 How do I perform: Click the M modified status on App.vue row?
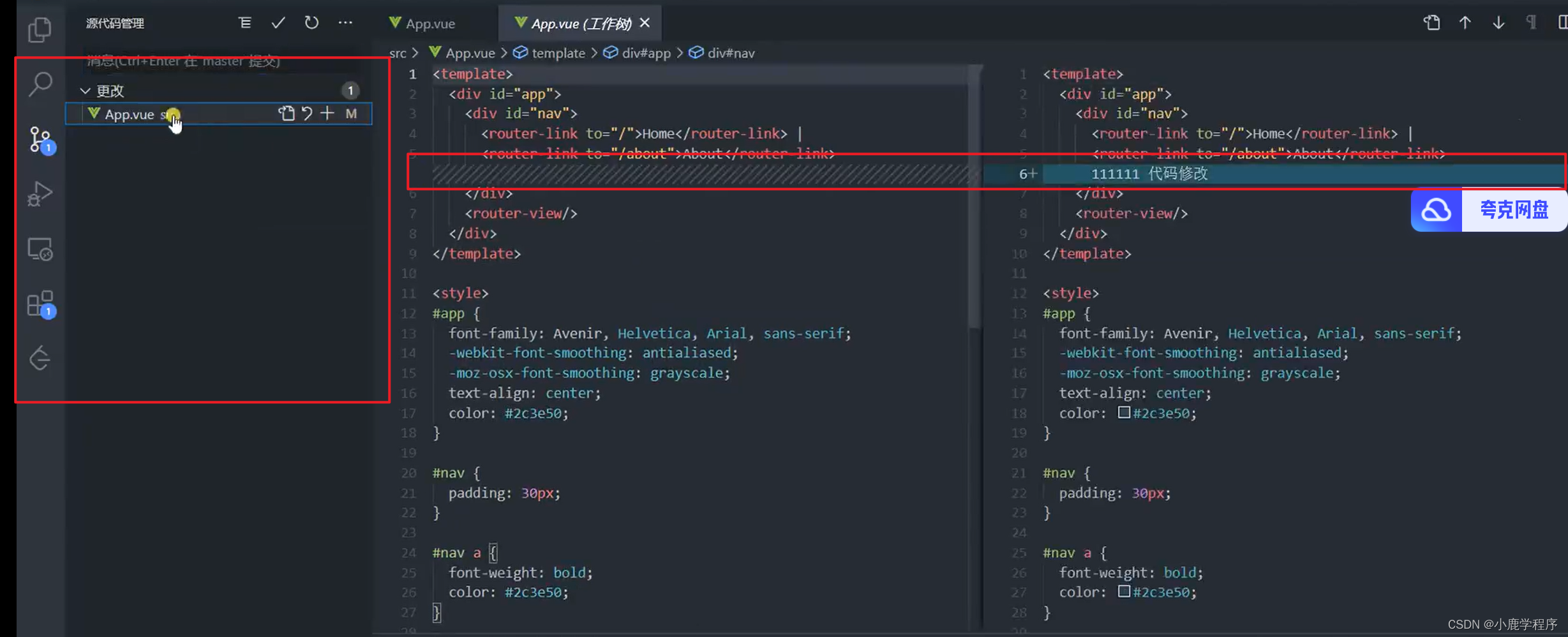[351, 114]
